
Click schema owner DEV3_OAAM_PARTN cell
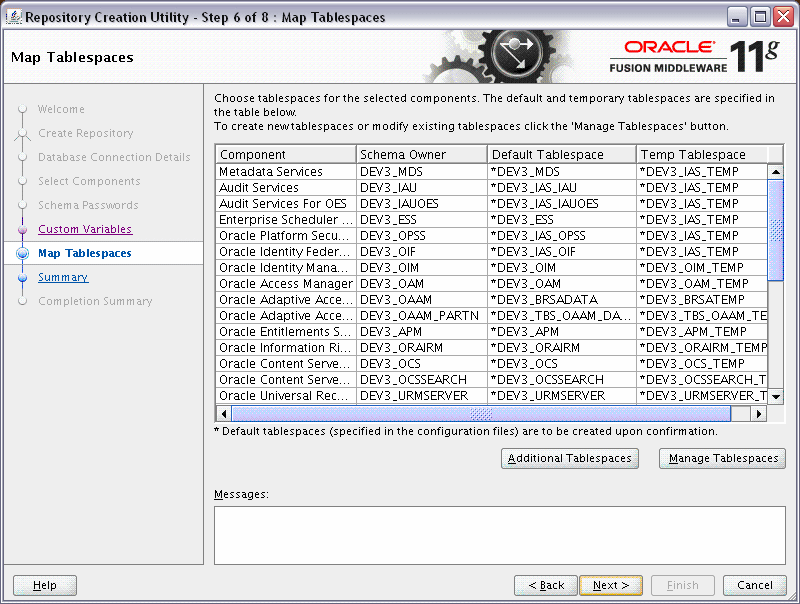421,316
